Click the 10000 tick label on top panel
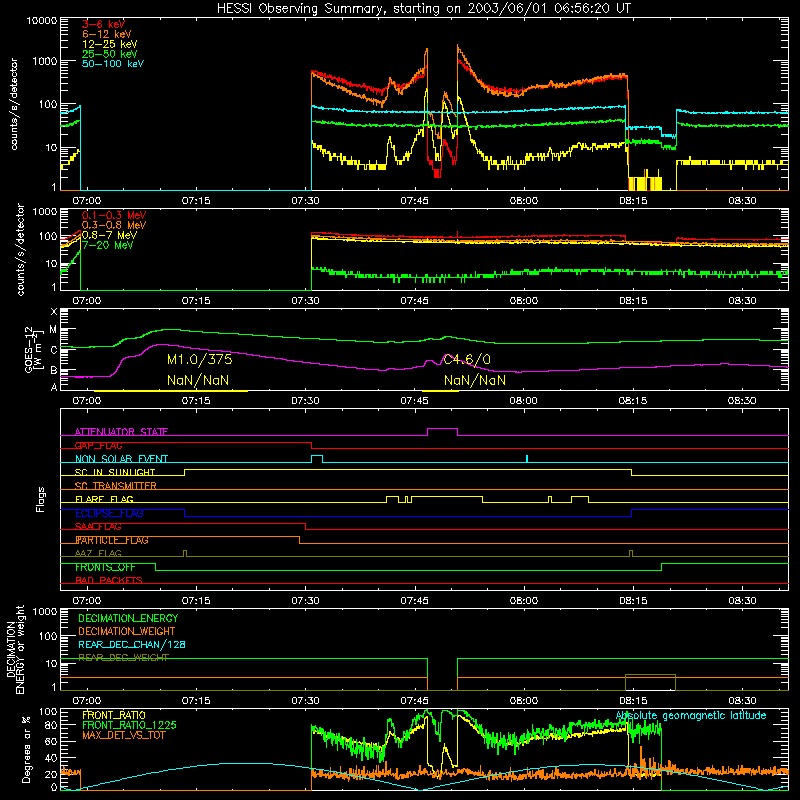Screen dimensions: 800x800 tap(42, 21)
